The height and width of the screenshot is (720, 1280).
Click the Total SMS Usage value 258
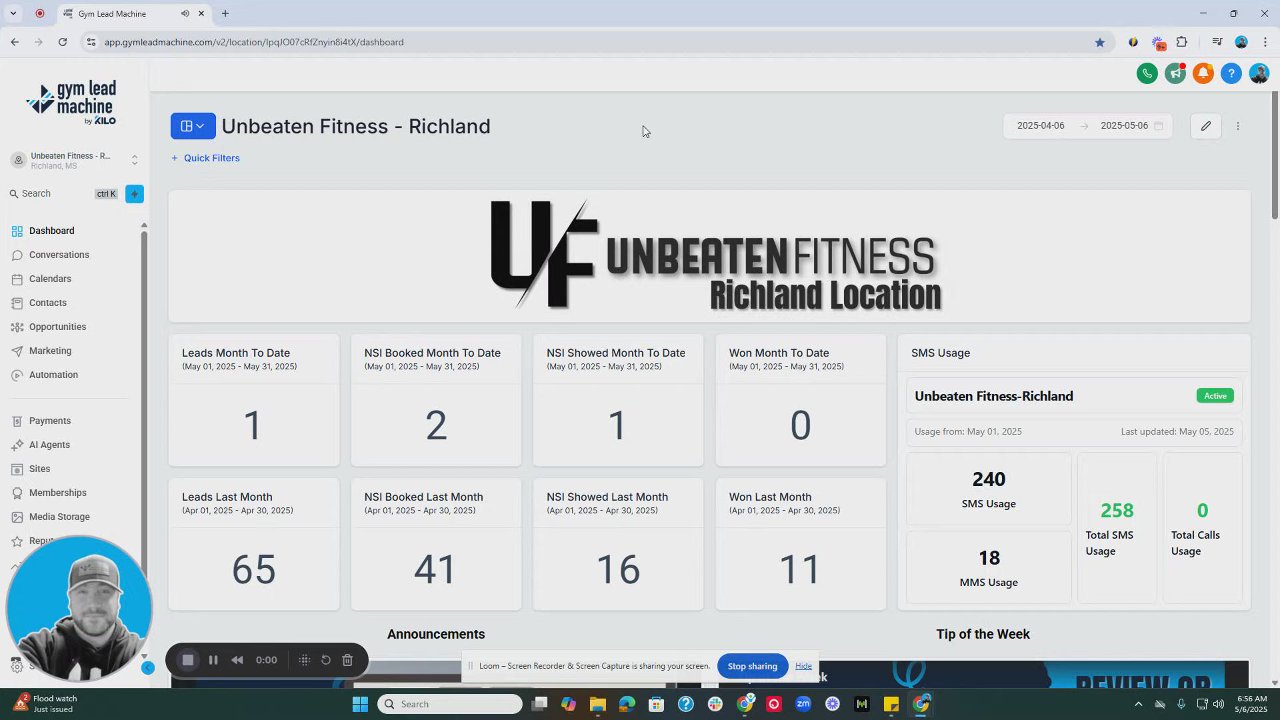click(x=1117, y=511)
